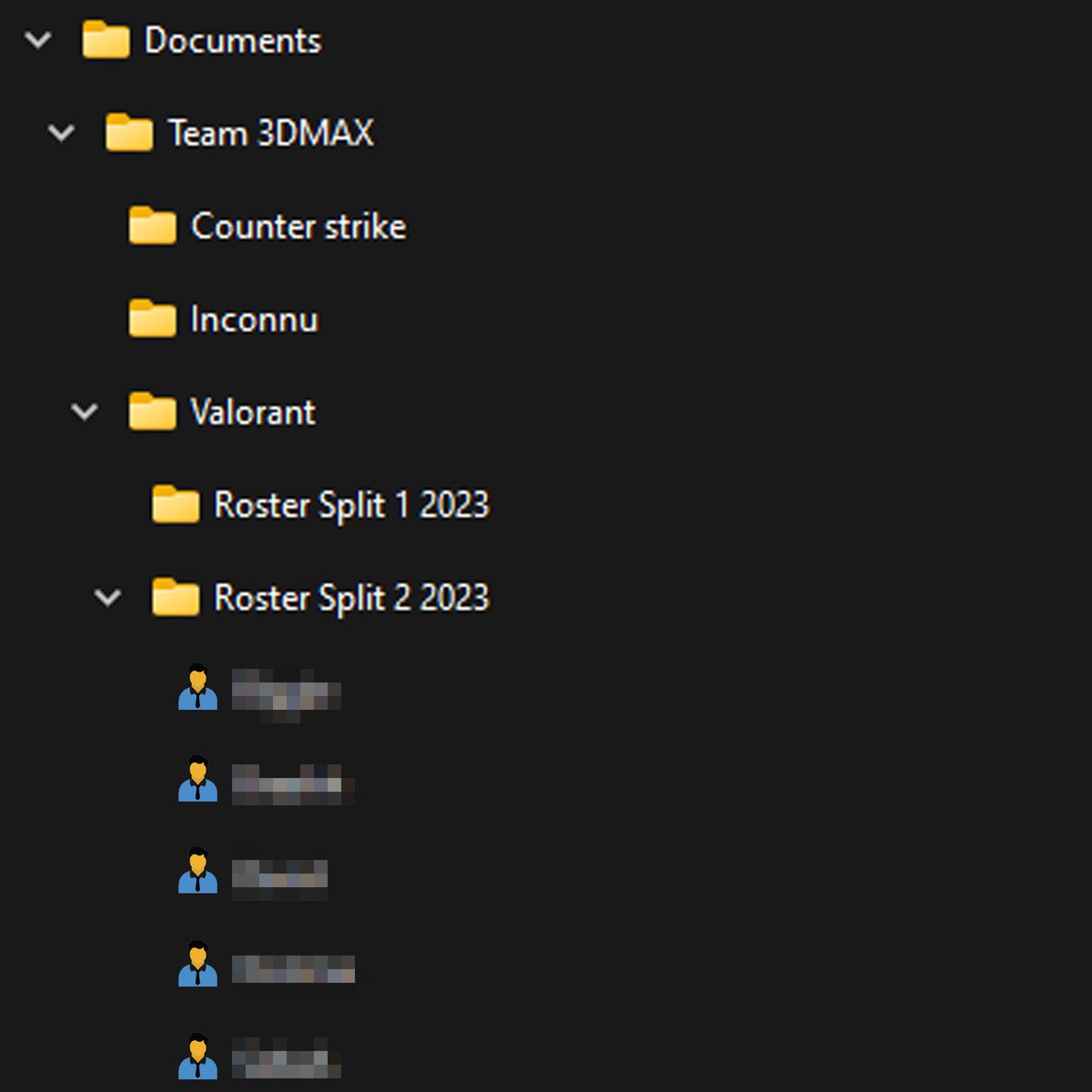Select the Roster Split 2 2023 label
This screenshot has height=1092, width=1092.
pyautogui.click(x=351, y=599)
